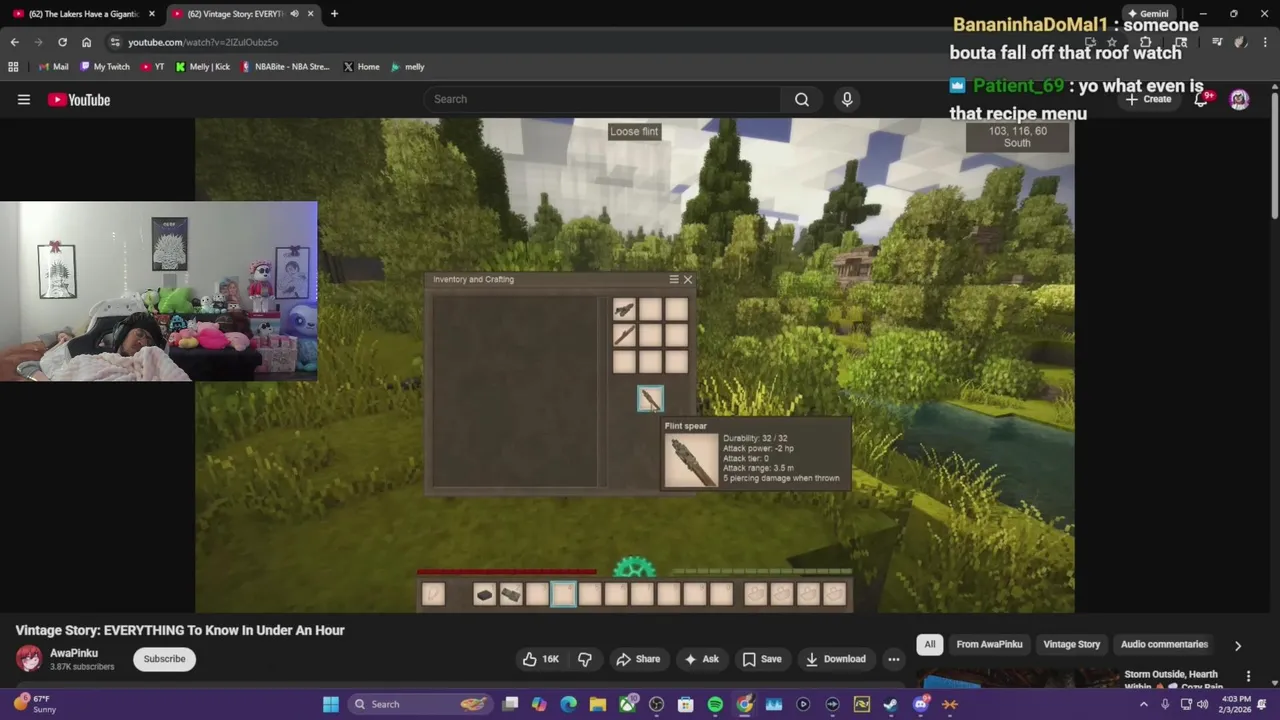1280x720 pixels.
Task: Open YouTube notifications bell
Action: (x=1201, y=99)
